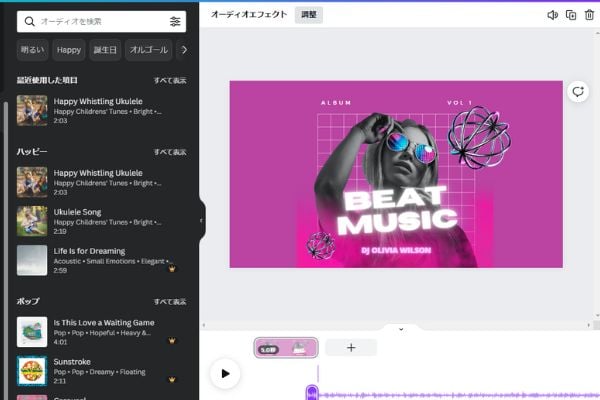600x400 pixels.
Task: Select the BEAT MUSIC text on canvas
Action: [396, 211]
